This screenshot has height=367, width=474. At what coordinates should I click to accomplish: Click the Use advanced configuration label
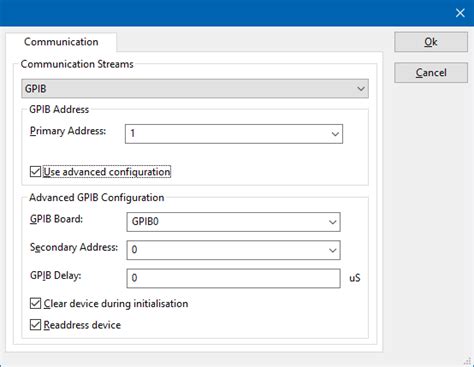point(107,172)
